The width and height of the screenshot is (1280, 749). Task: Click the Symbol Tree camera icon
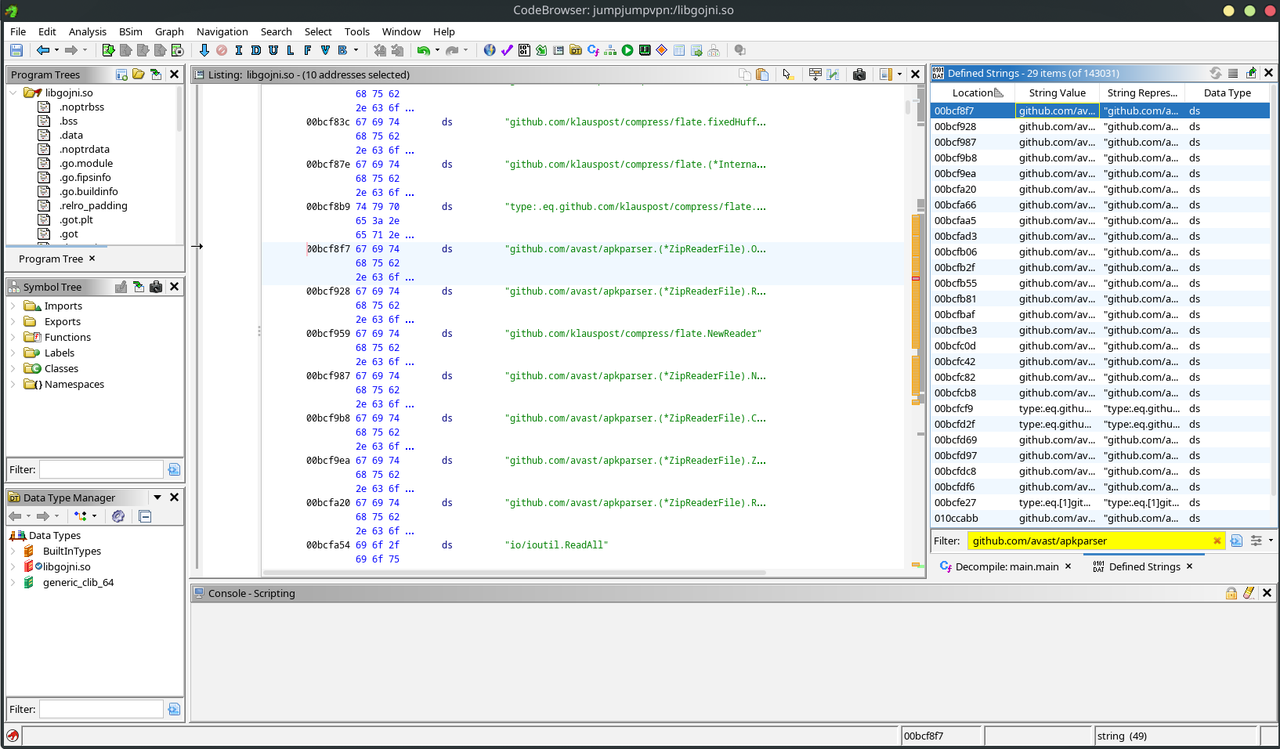(x=155, y=286)
